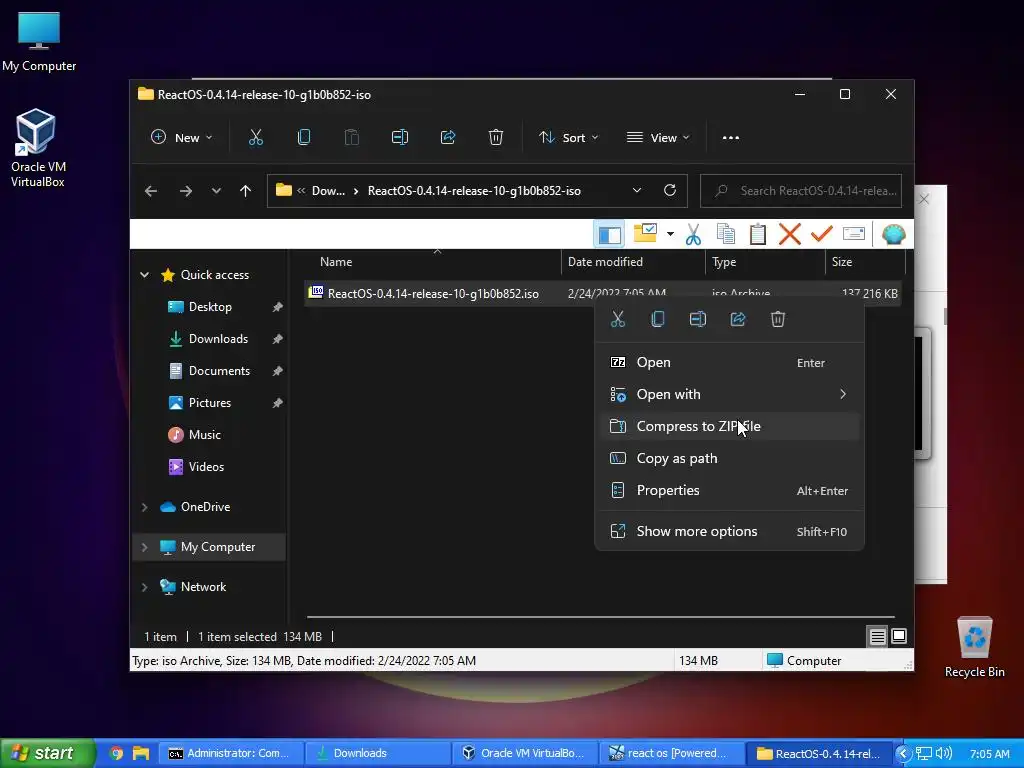Click the Copy icon at the top of the context menu
Image resolution: width=1024 pixels, height=768 pixels.
click(x=658, y=319)
